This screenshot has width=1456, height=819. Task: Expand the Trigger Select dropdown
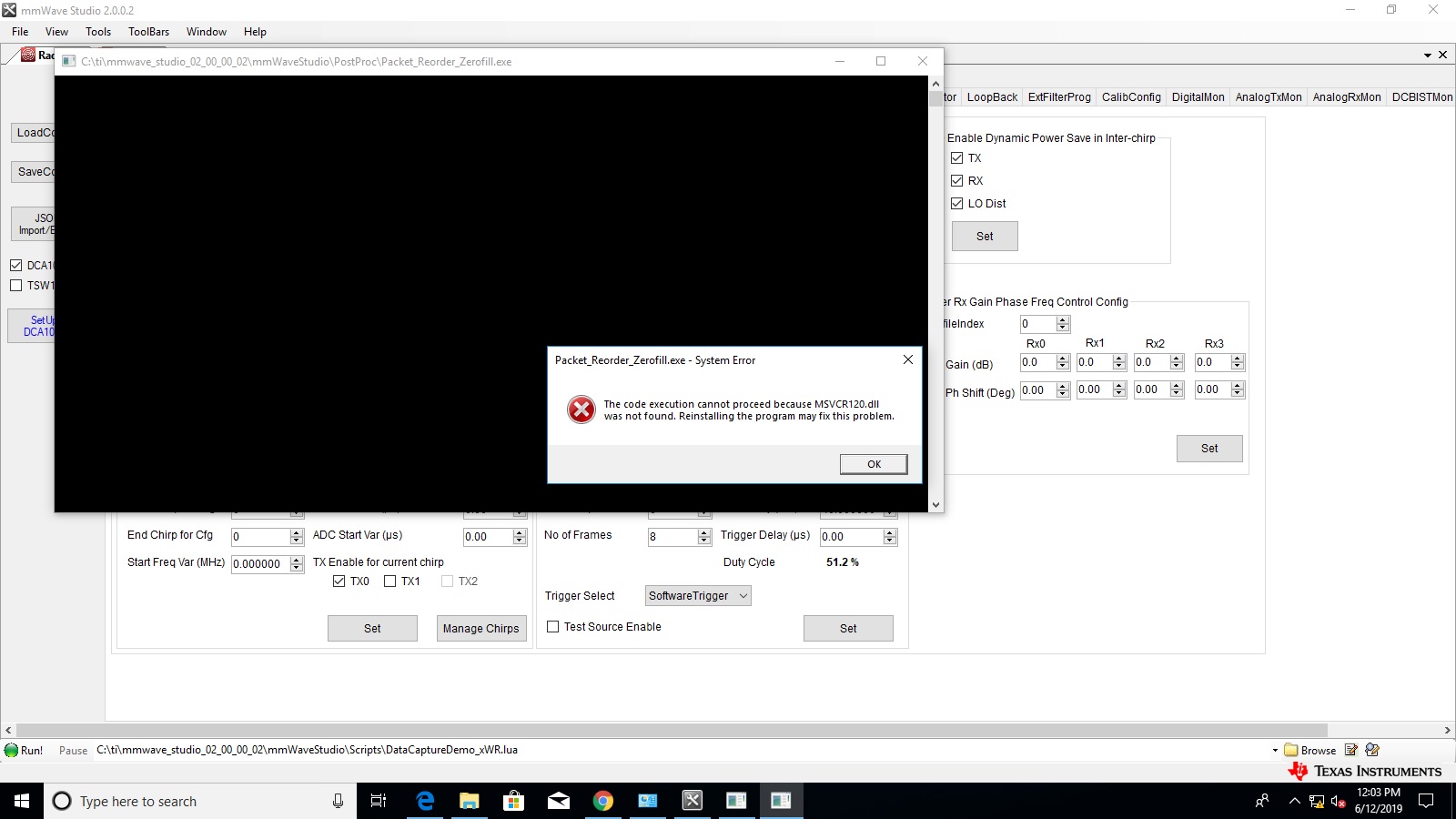pyautogui.click(x=743, y=596)
